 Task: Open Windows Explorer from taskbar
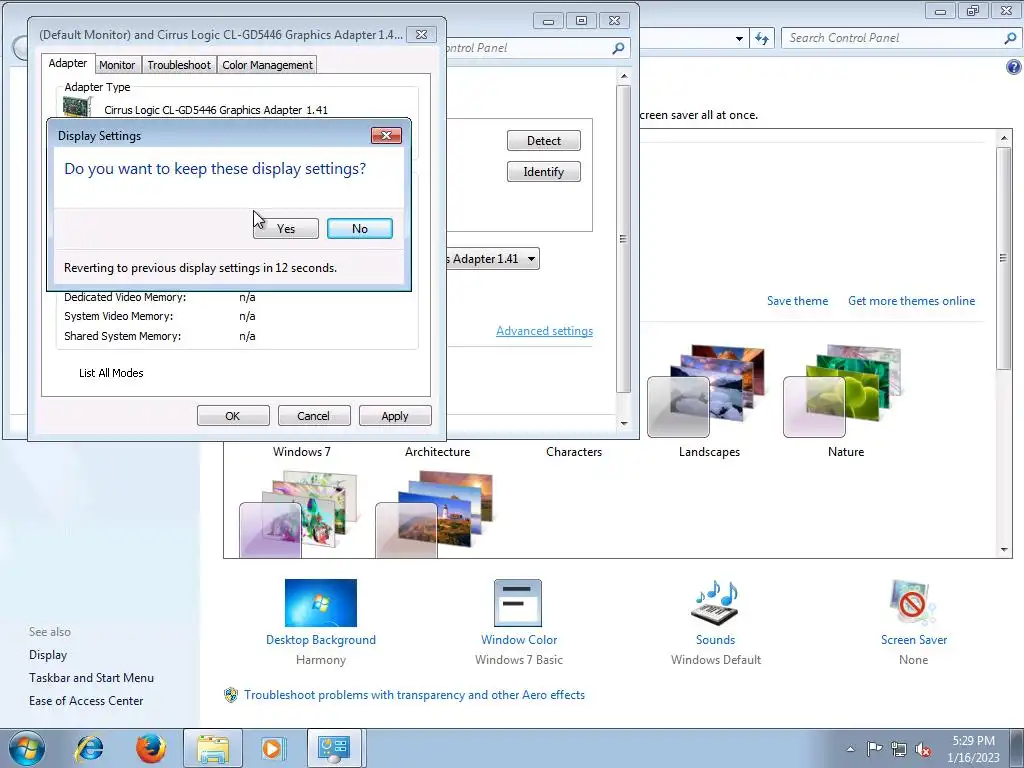point(213,748)
